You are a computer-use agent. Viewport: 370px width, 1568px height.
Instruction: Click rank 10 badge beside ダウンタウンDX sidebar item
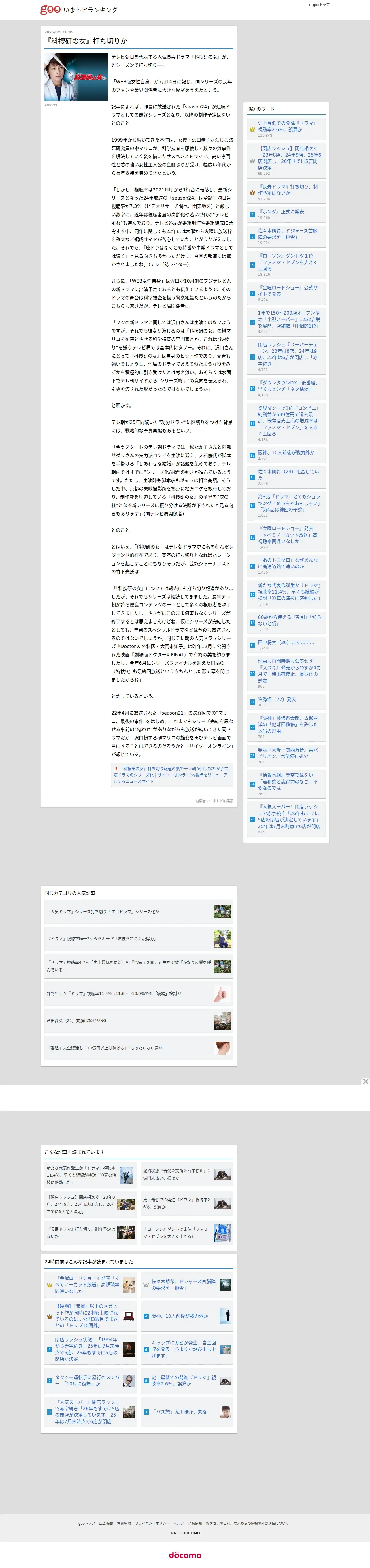pos(252,388)
